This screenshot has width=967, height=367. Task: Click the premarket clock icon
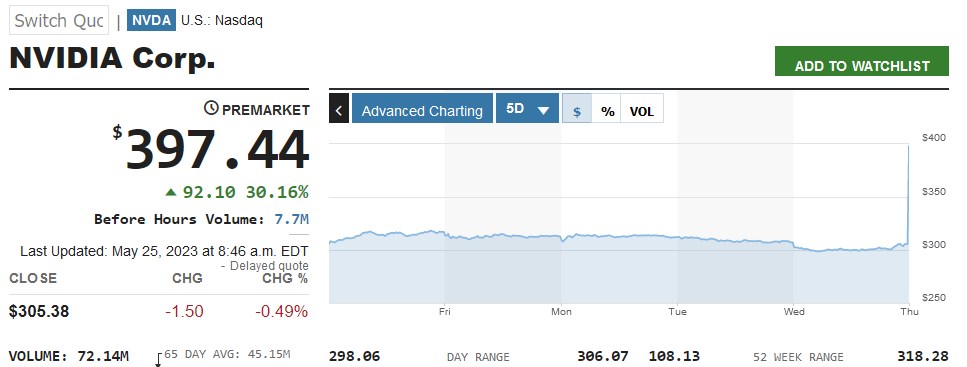[211, 109]
